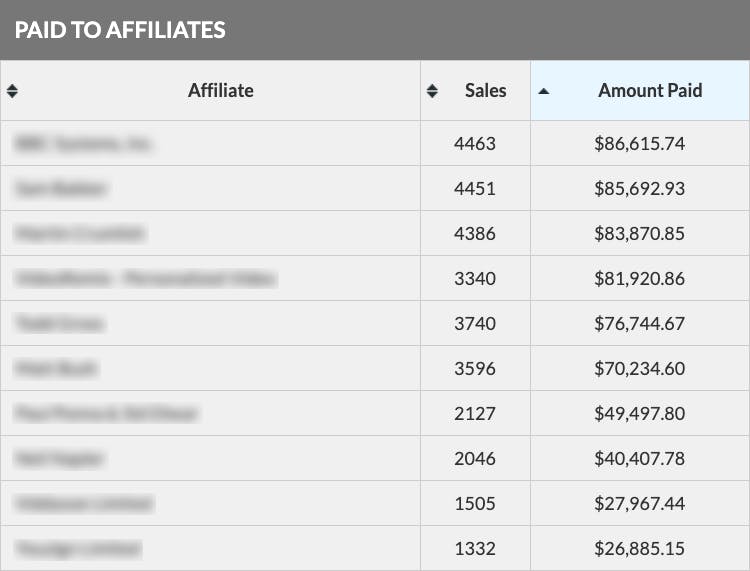750x571 pixels.
Task: Select the sales cell showing 3740
Action: [x=475, y=324]
